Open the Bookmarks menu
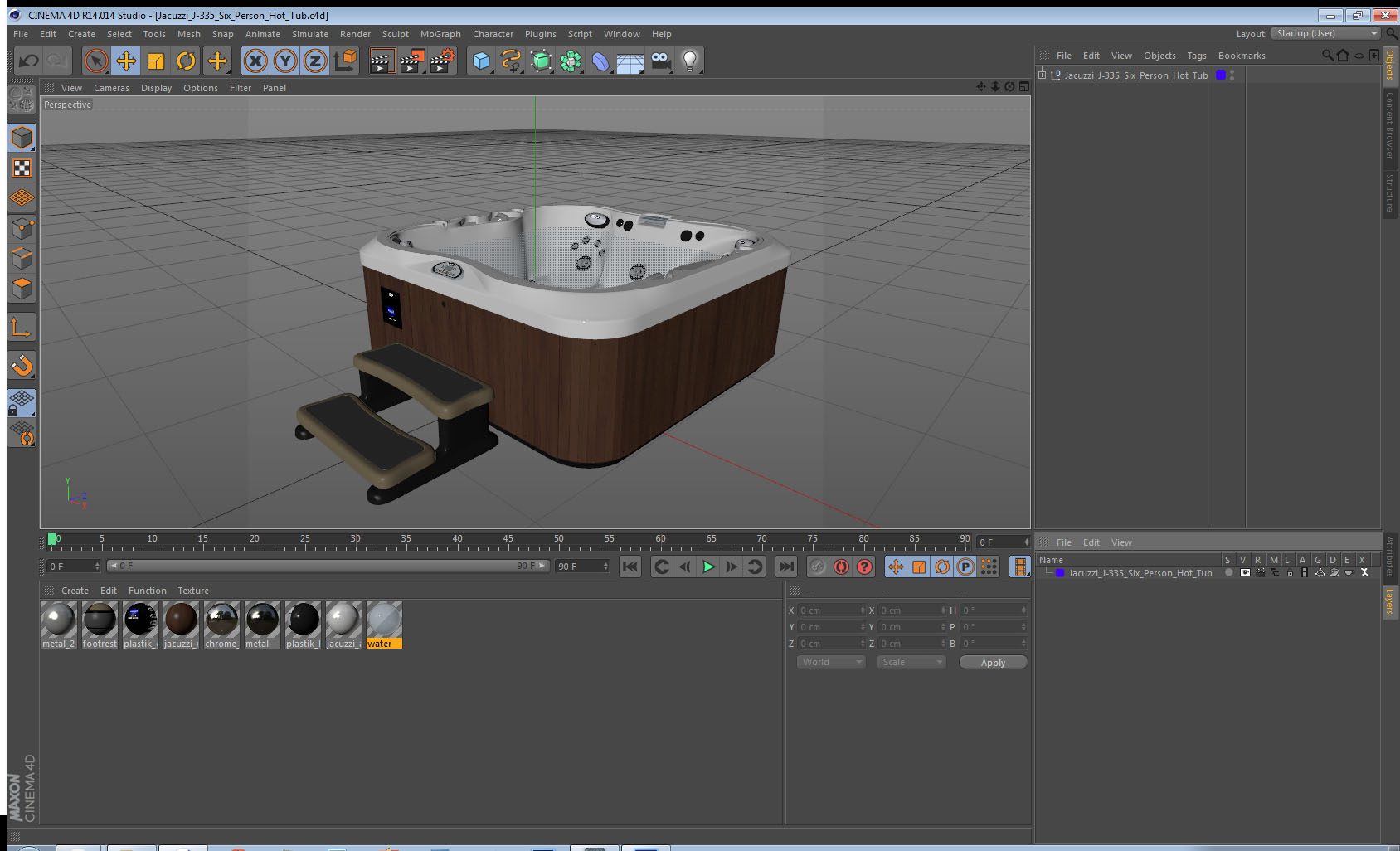This screenshot has width=1400, height=851. click(x=1242, y=56)
